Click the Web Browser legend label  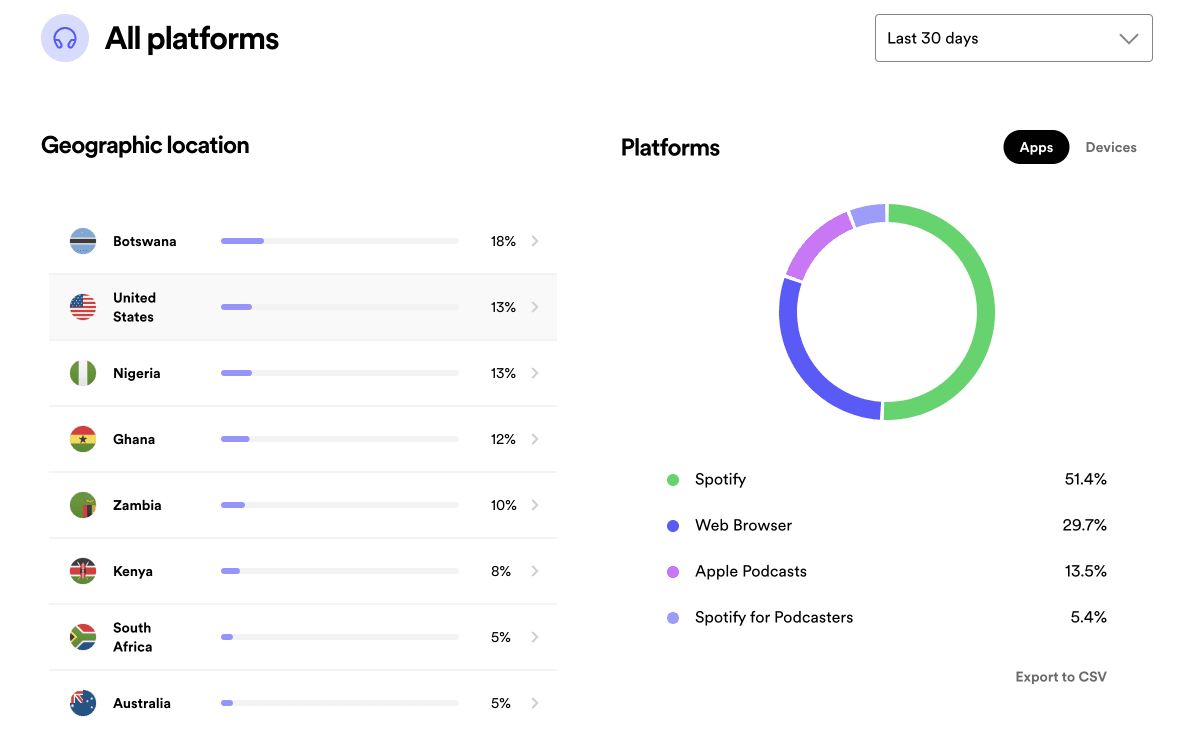point(743,526)
